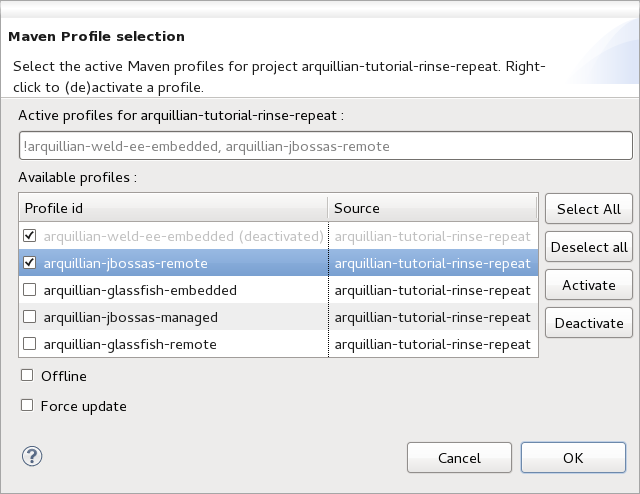Screen dimensions: 640x494
Task: Enable arquillian-jbossas-managed profile checkbox
Action: pos(29,317)
